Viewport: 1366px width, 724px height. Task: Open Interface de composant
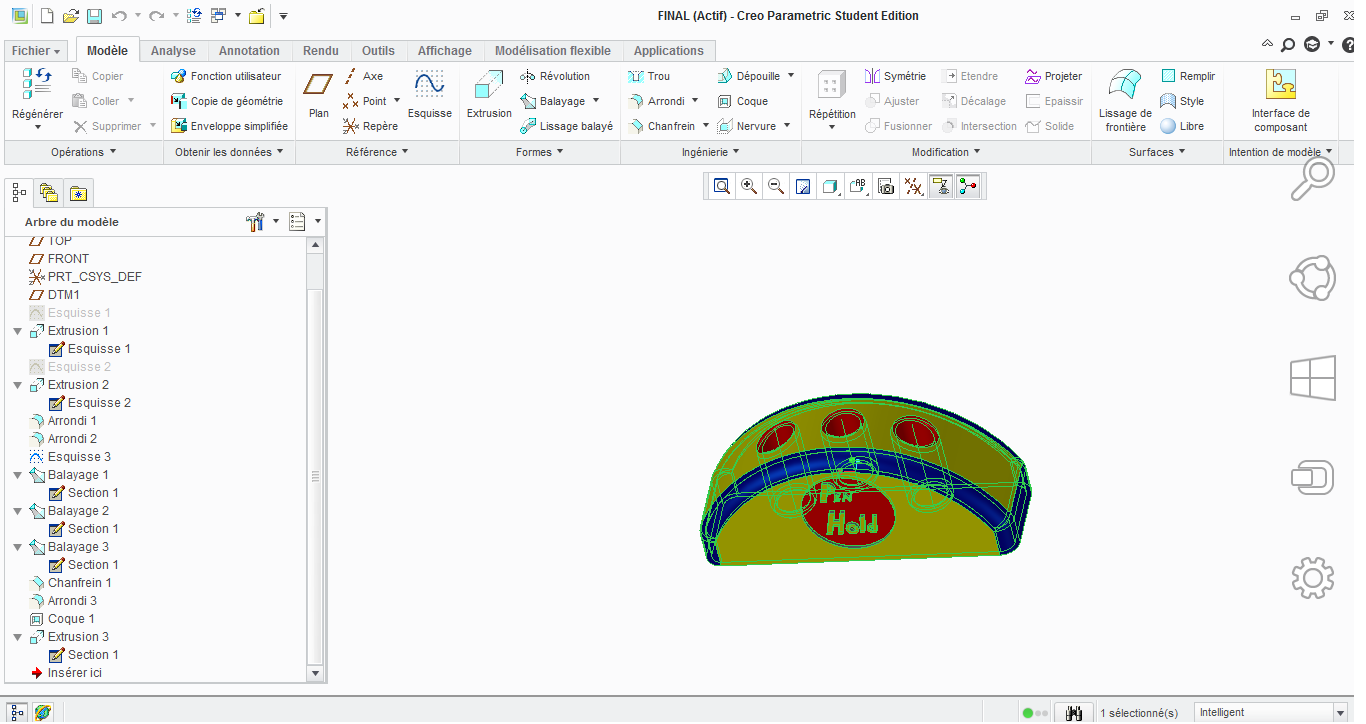[x=1280, y=100]
